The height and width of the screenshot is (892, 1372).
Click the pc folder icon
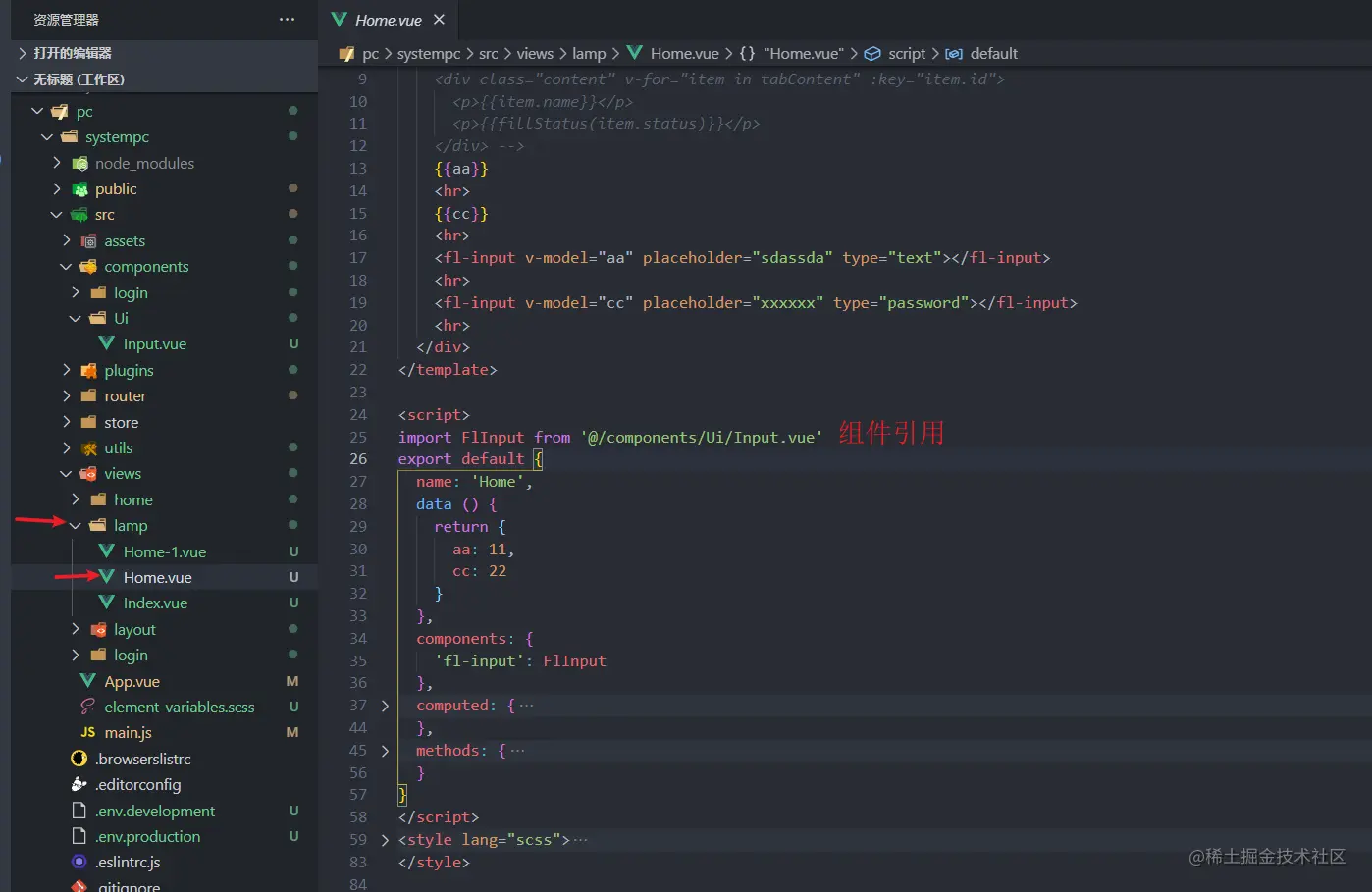click(60, 112)
